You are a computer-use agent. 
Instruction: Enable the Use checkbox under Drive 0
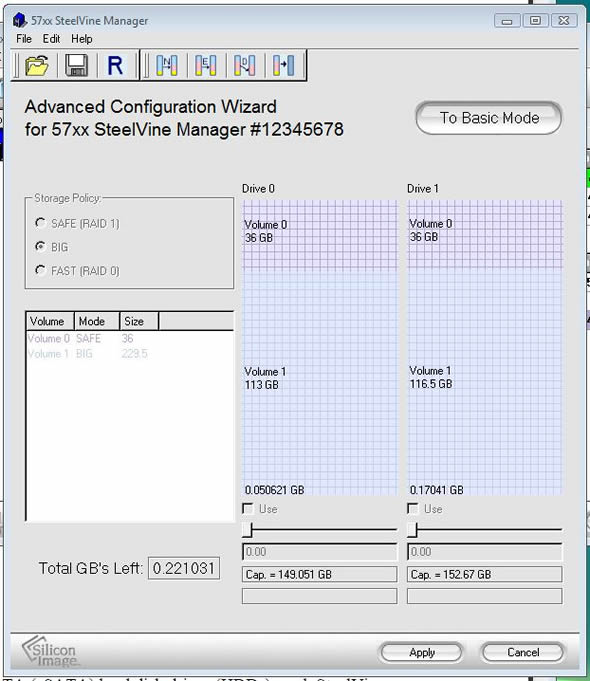coord(248,509)
